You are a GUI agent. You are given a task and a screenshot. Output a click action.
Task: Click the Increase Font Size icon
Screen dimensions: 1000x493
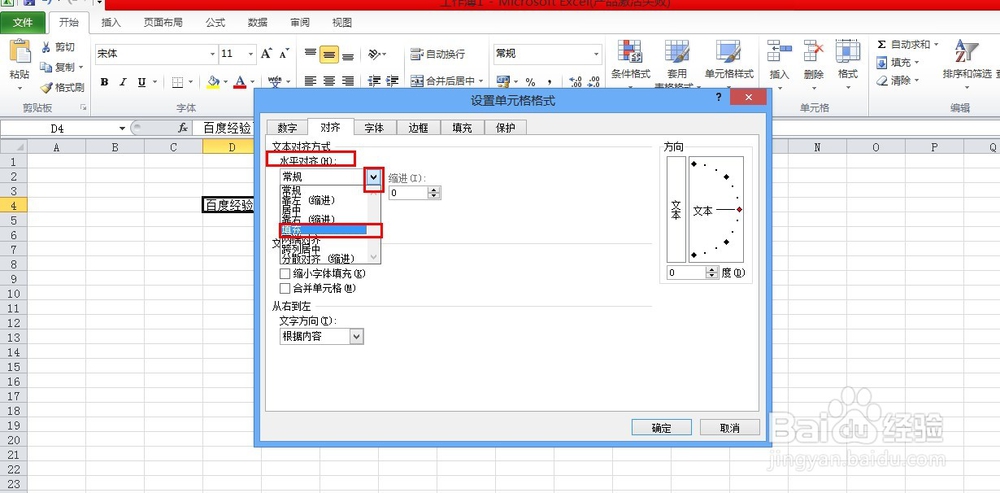(267, 54)
